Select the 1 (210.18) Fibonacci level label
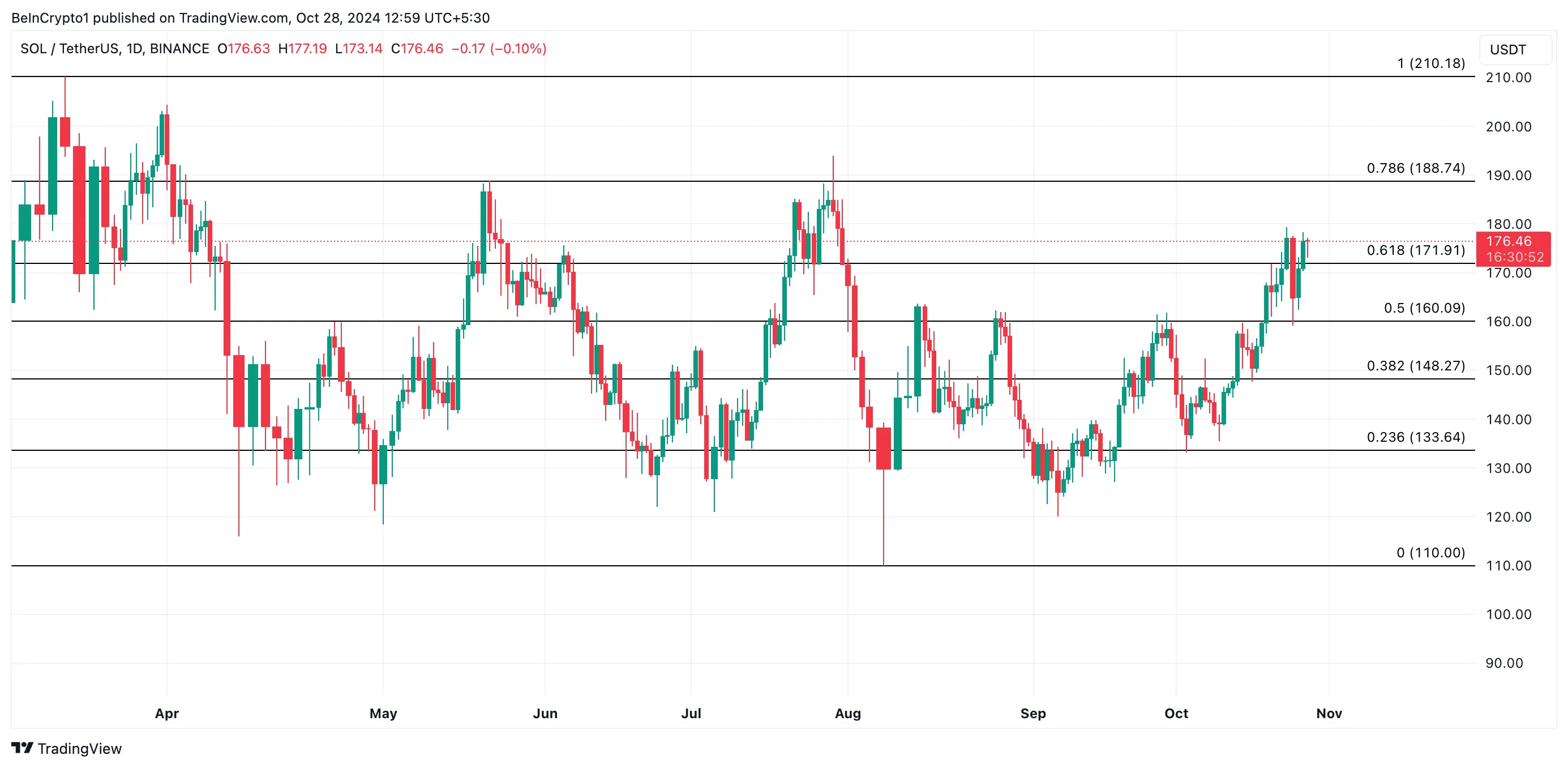Screen dimensions: 1568x768 [1431, 63]
